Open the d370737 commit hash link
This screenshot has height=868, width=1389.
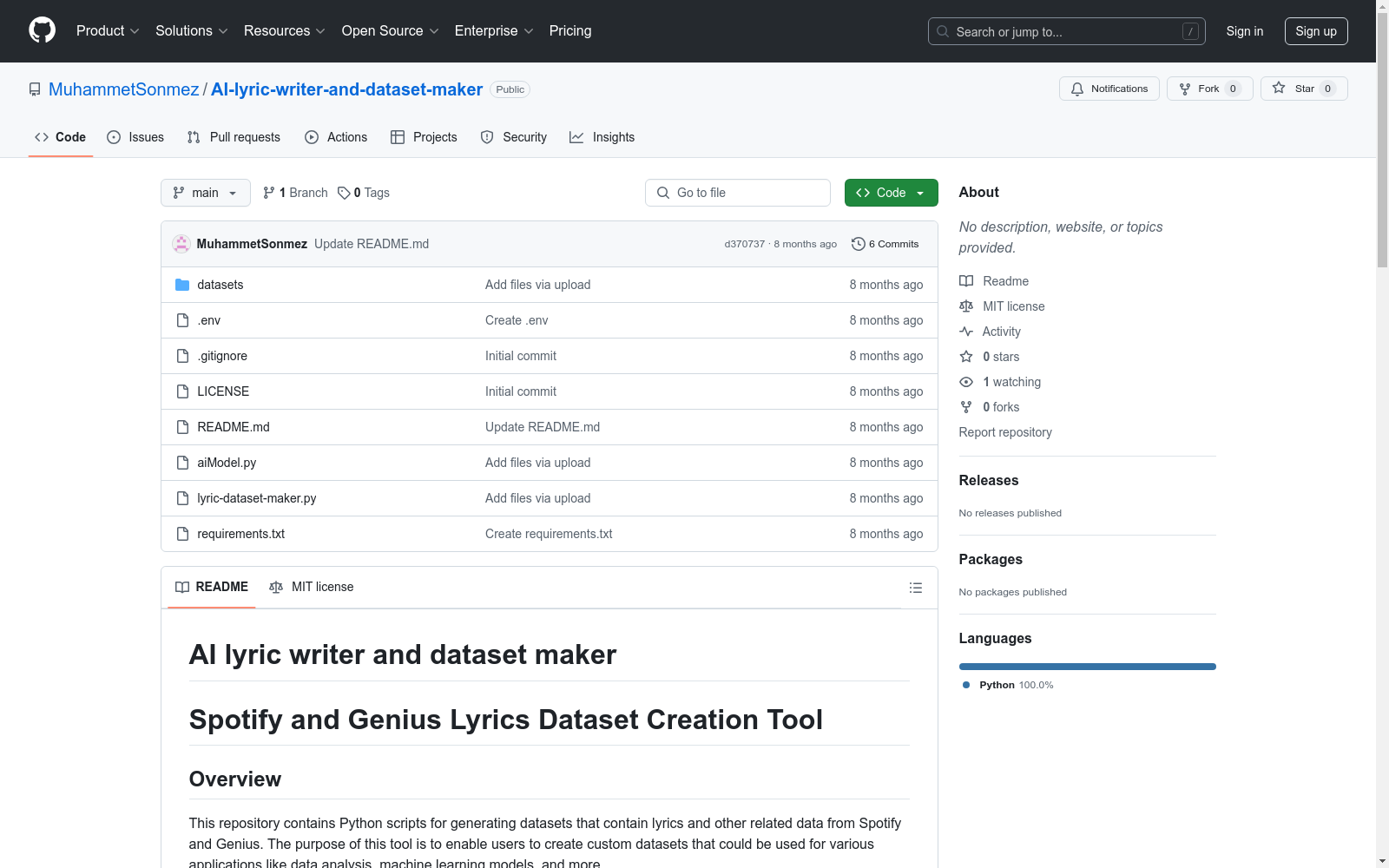coord(745,244)
